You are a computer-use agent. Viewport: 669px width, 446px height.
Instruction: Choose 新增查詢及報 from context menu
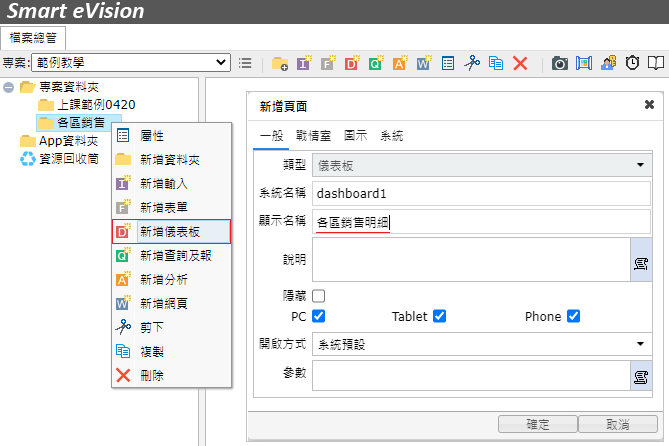(x=172, y=256)
